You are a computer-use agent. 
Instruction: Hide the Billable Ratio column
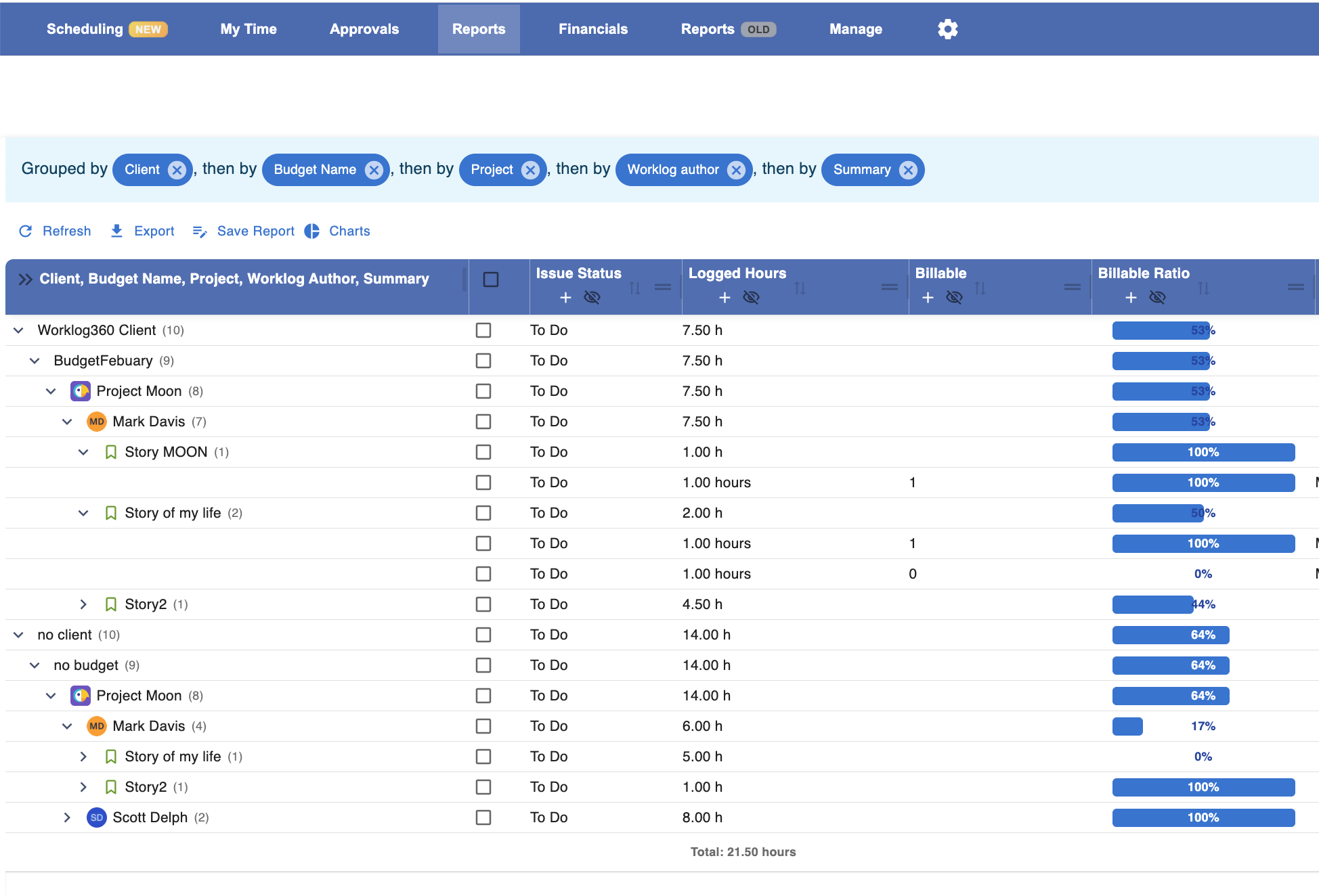click(x=1157, y=298)
